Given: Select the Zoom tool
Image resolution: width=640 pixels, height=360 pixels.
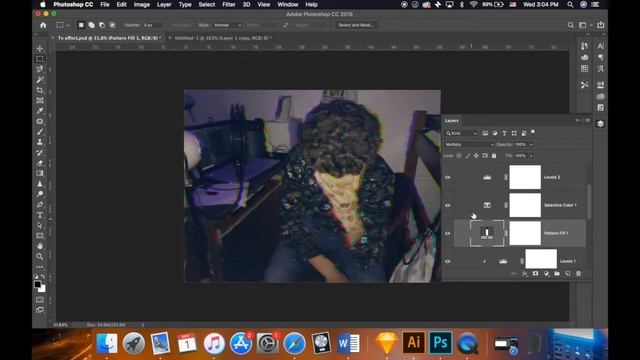Looking at the screenshot, I should [x=40, y=257].
